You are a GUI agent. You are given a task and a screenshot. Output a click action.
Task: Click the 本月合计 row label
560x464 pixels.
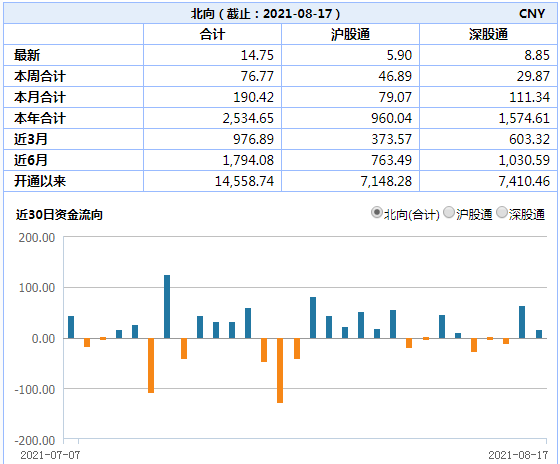click(40, 97)
